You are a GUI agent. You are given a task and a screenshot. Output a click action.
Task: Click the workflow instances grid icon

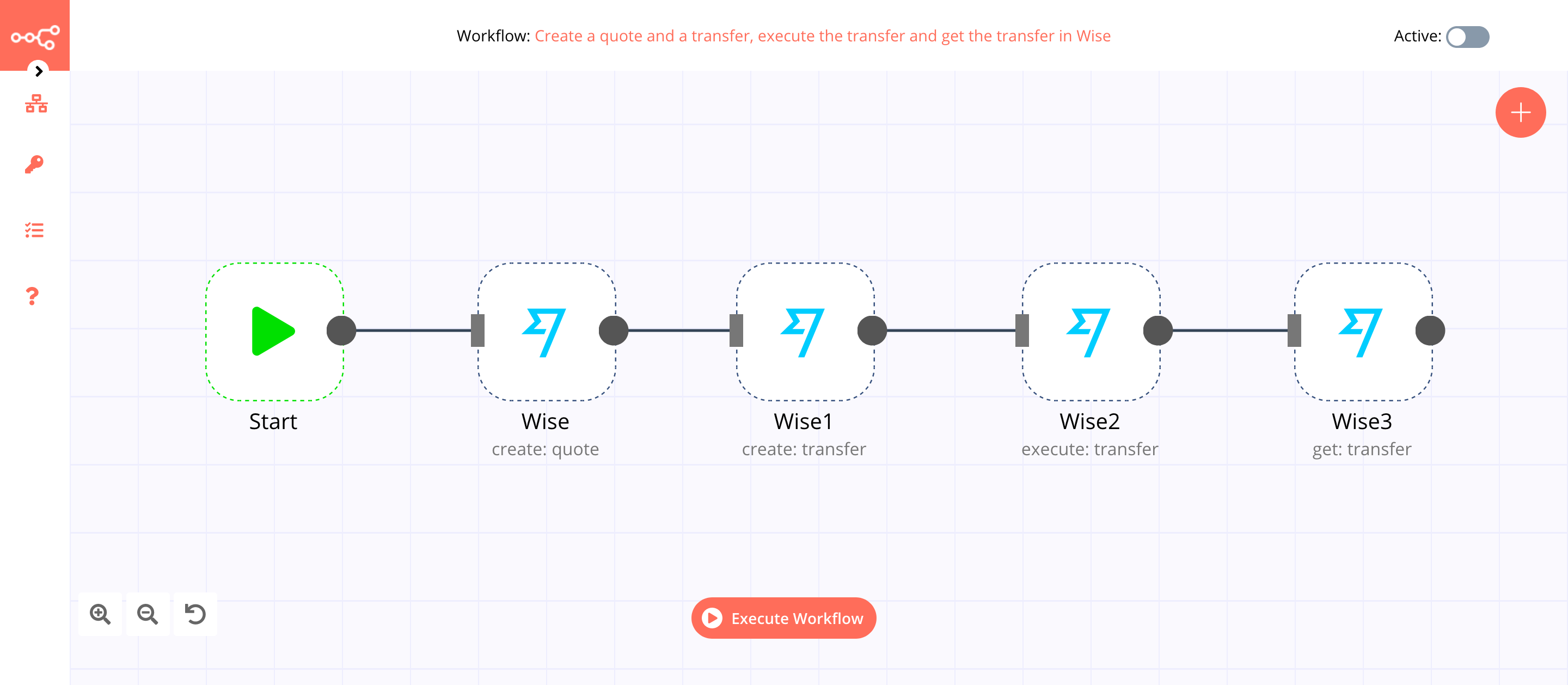(x=35, y=104)
